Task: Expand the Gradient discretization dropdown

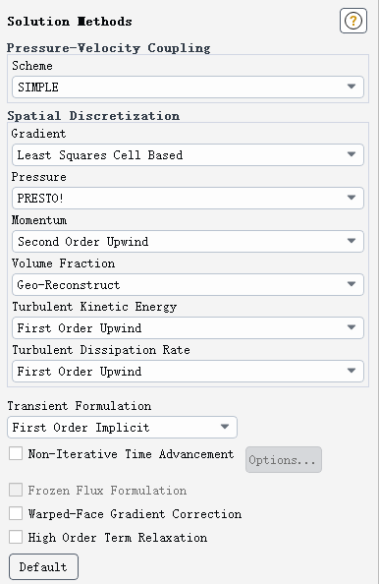Action: 188,155
